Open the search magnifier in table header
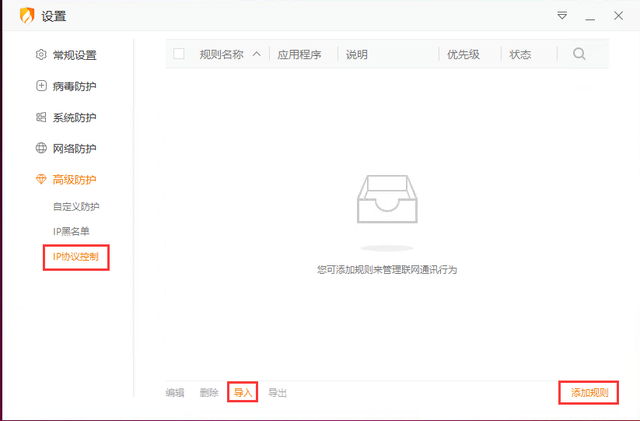 (x=579, y=54)
